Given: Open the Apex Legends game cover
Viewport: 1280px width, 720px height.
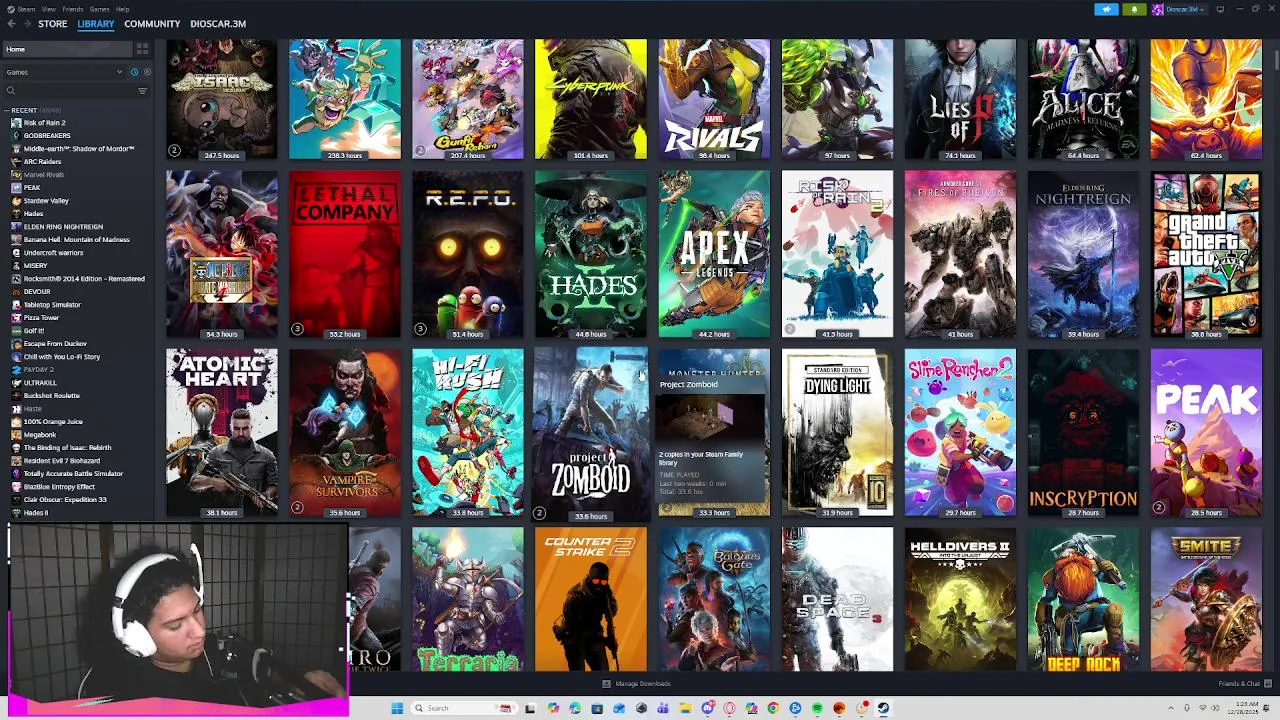Looking at the screenshot, I should (714, 254).
